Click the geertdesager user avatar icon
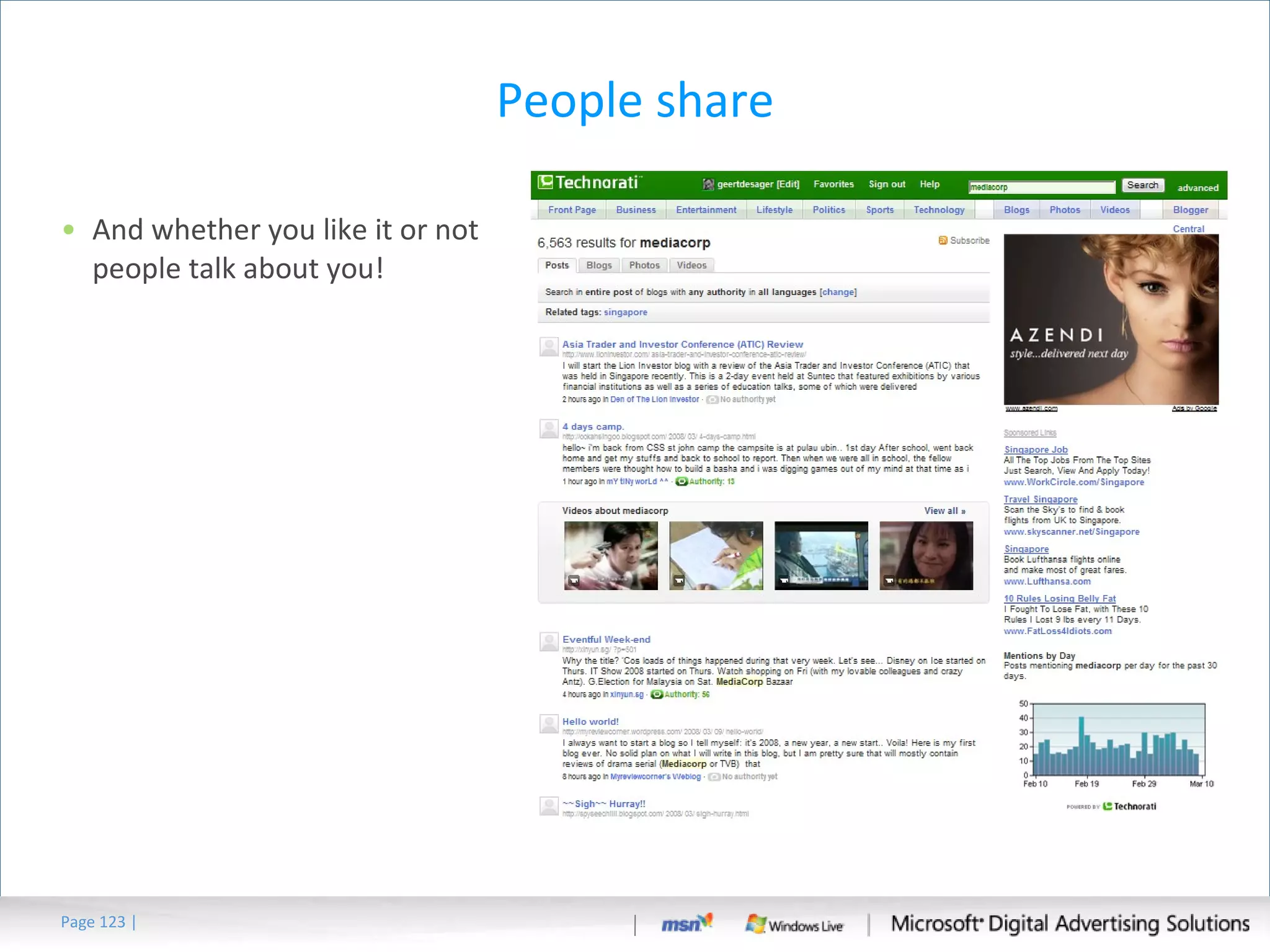This screenshot has width=1270, height=952. [x=708, y=184]
